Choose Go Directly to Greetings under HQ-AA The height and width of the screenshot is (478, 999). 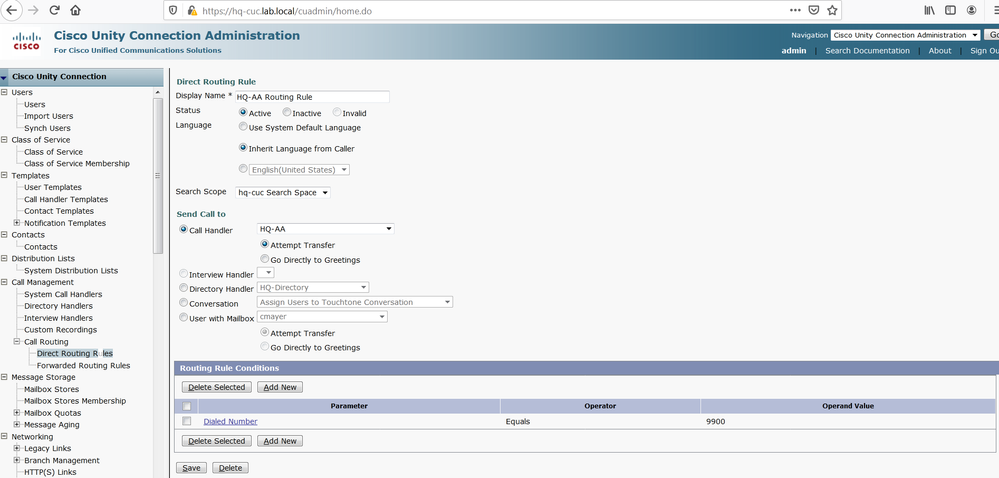264,259
